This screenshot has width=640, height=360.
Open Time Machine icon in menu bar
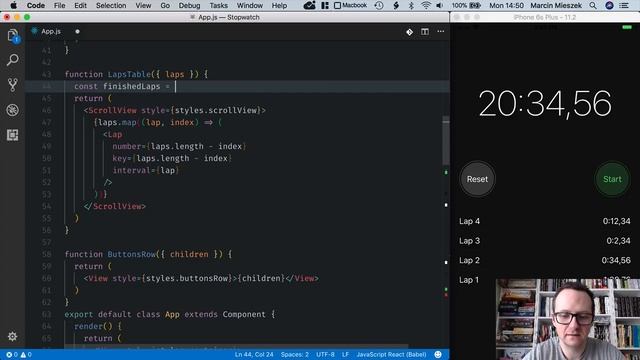click(379, 5)
